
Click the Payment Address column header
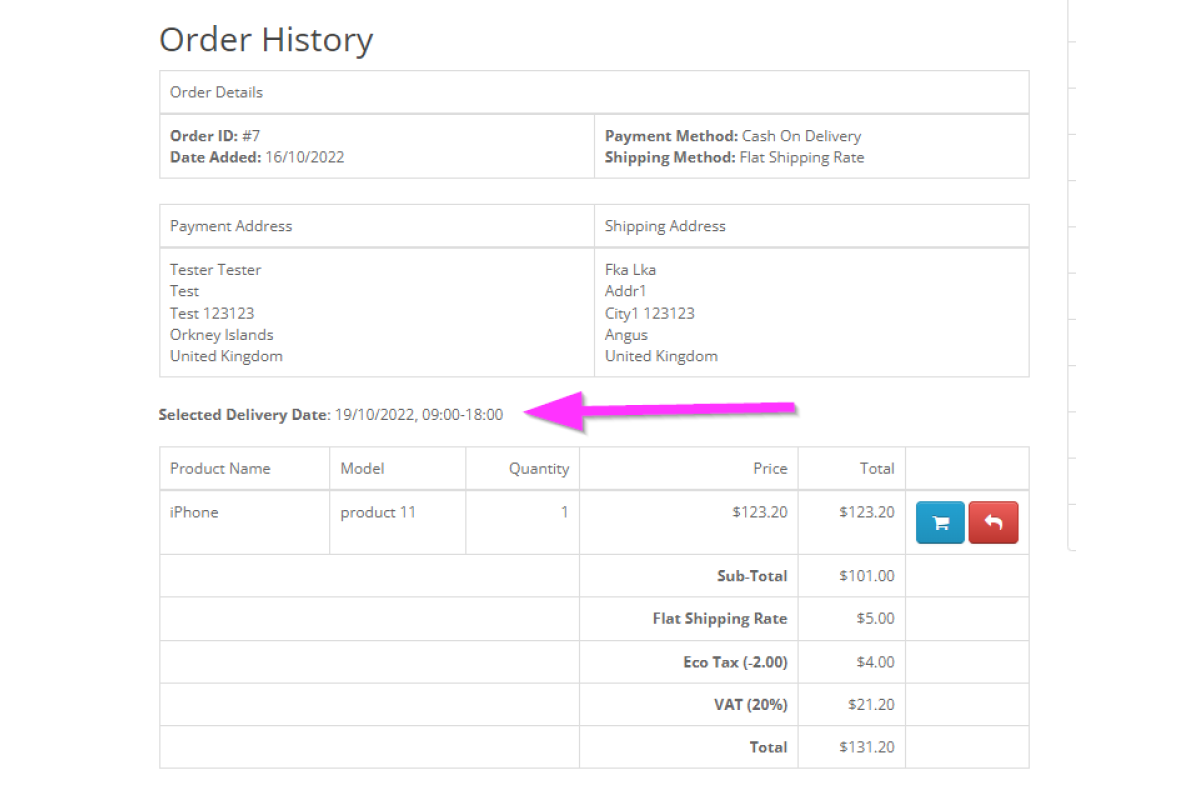(231, 226)
